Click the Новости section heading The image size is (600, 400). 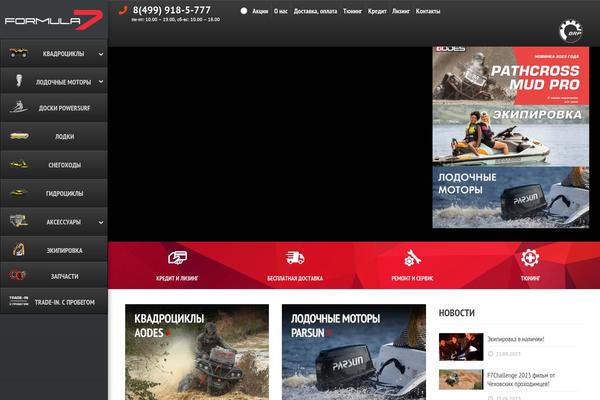pyautogui.click(x=457, y=313)
